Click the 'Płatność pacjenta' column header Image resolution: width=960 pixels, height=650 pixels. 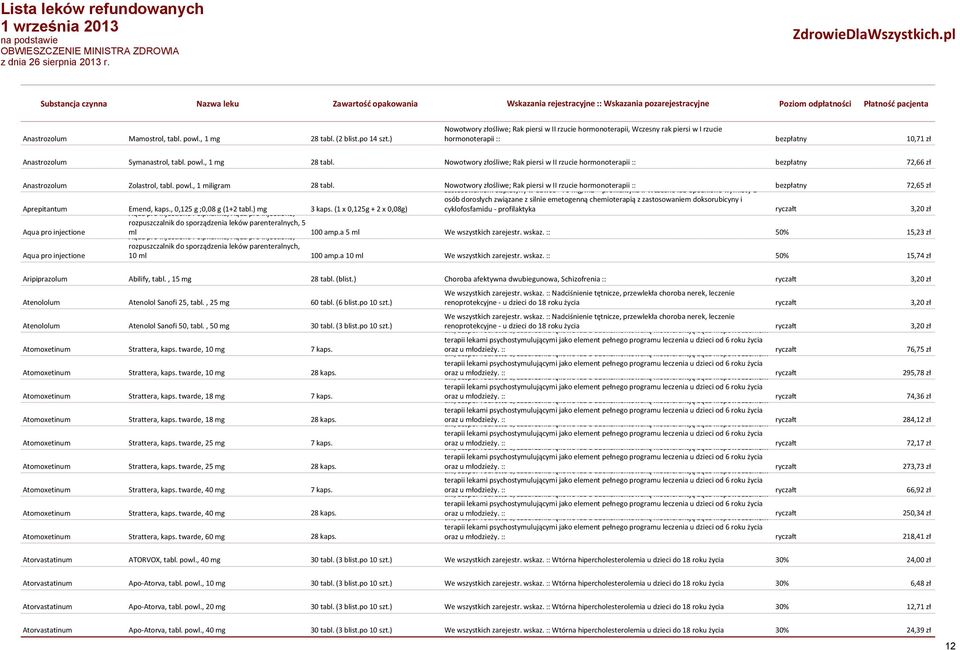pyautogui.click(x=896, y=104)
